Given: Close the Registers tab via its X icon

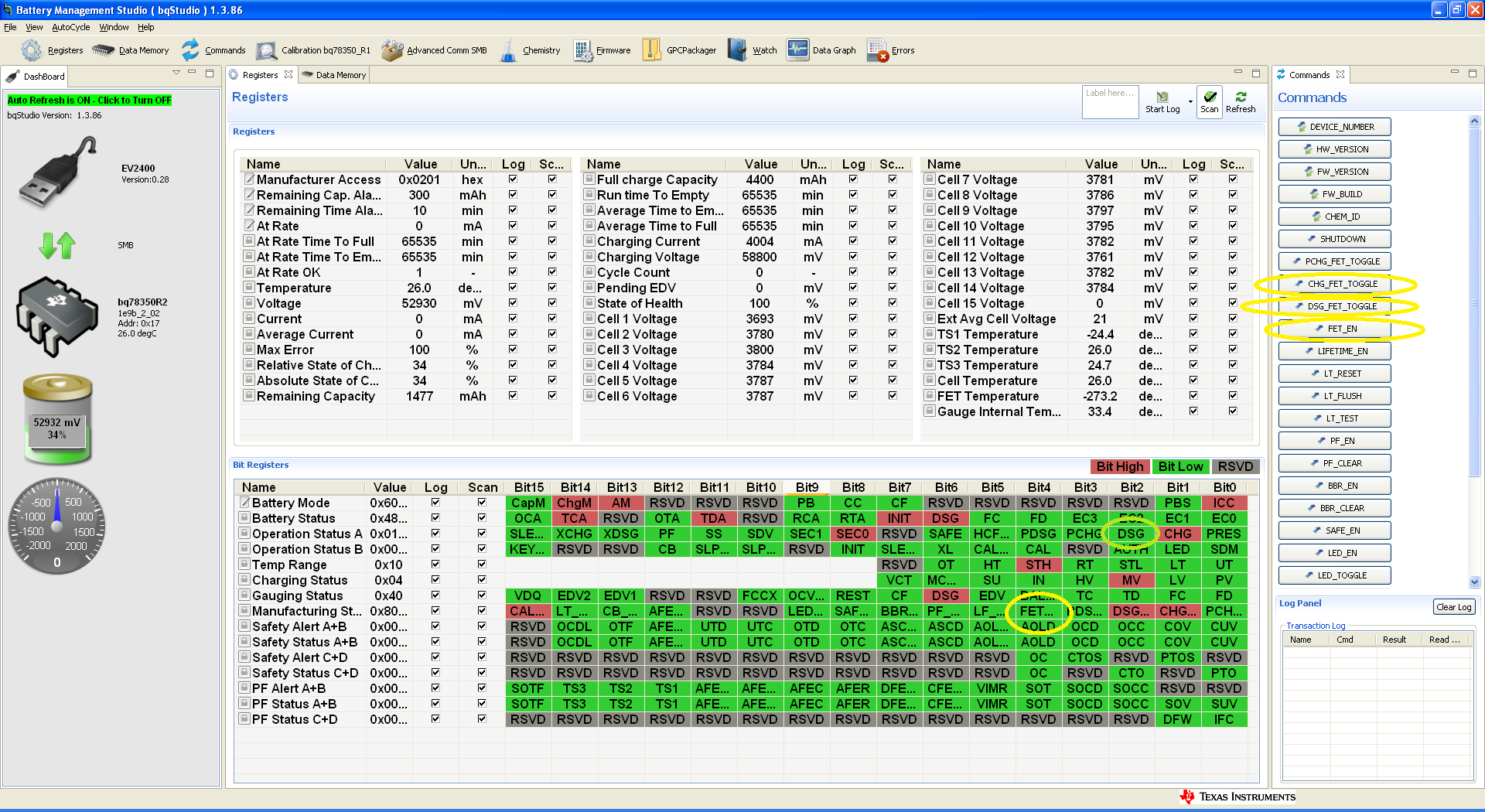Looking at the screenshot, I should click(288, 74).
